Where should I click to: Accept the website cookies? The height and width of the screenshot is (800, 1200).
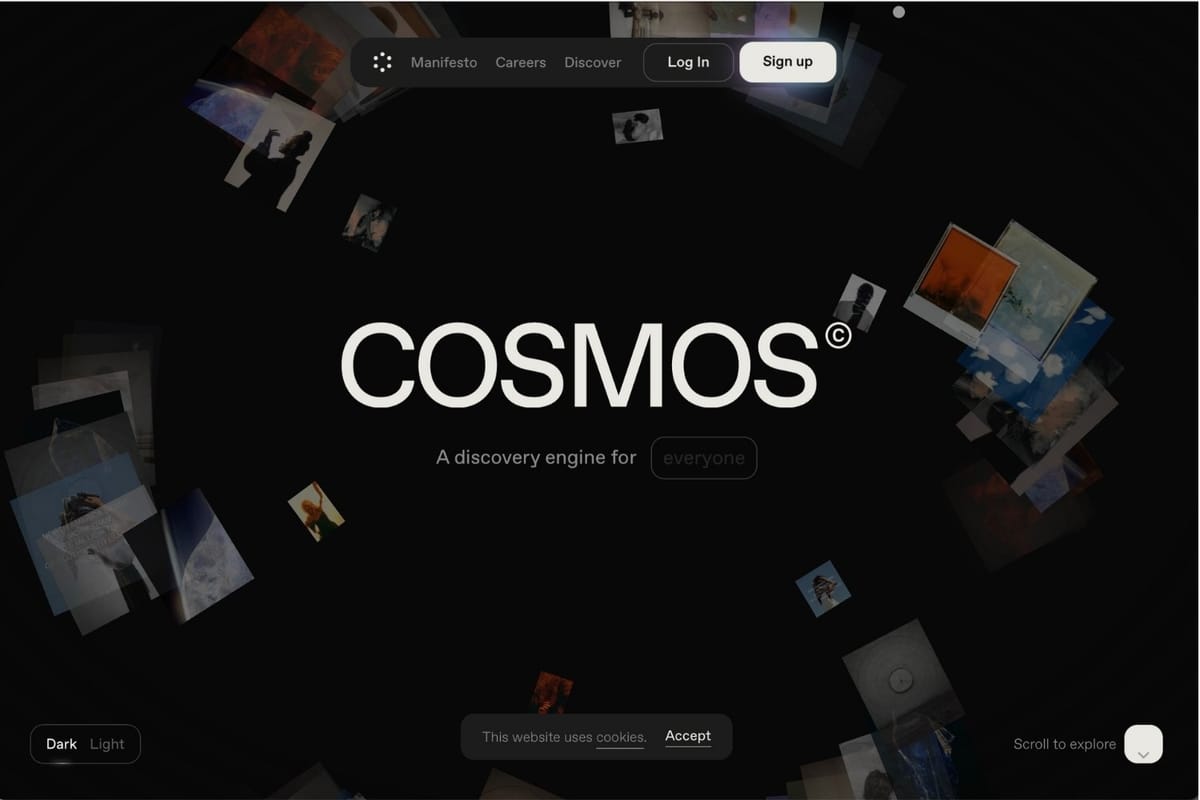tap(688, 735)
